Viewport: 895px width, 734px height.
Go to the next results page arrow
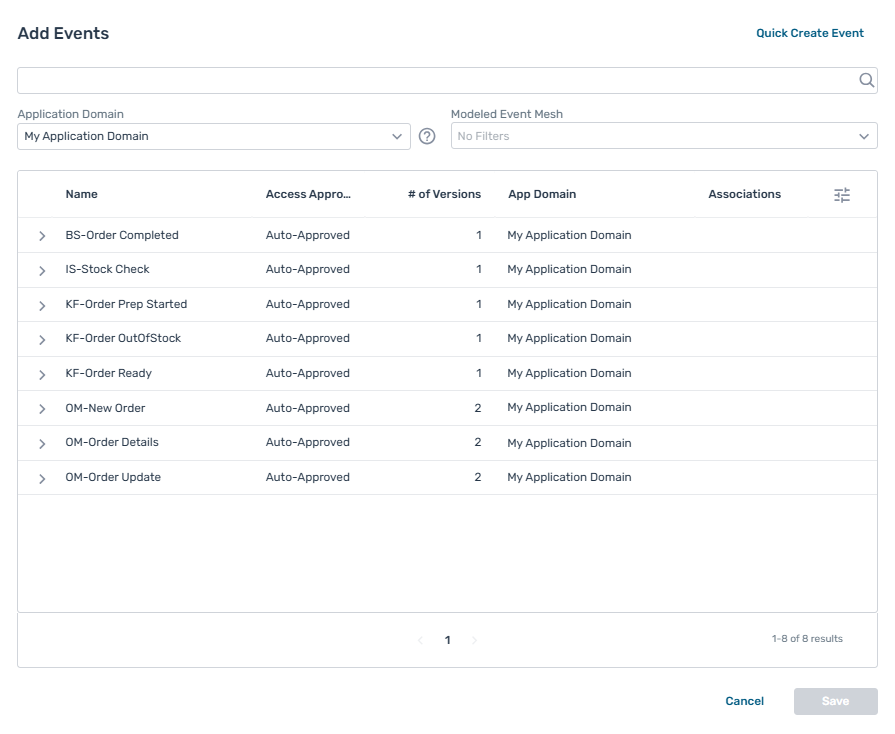tap(474, 640)
